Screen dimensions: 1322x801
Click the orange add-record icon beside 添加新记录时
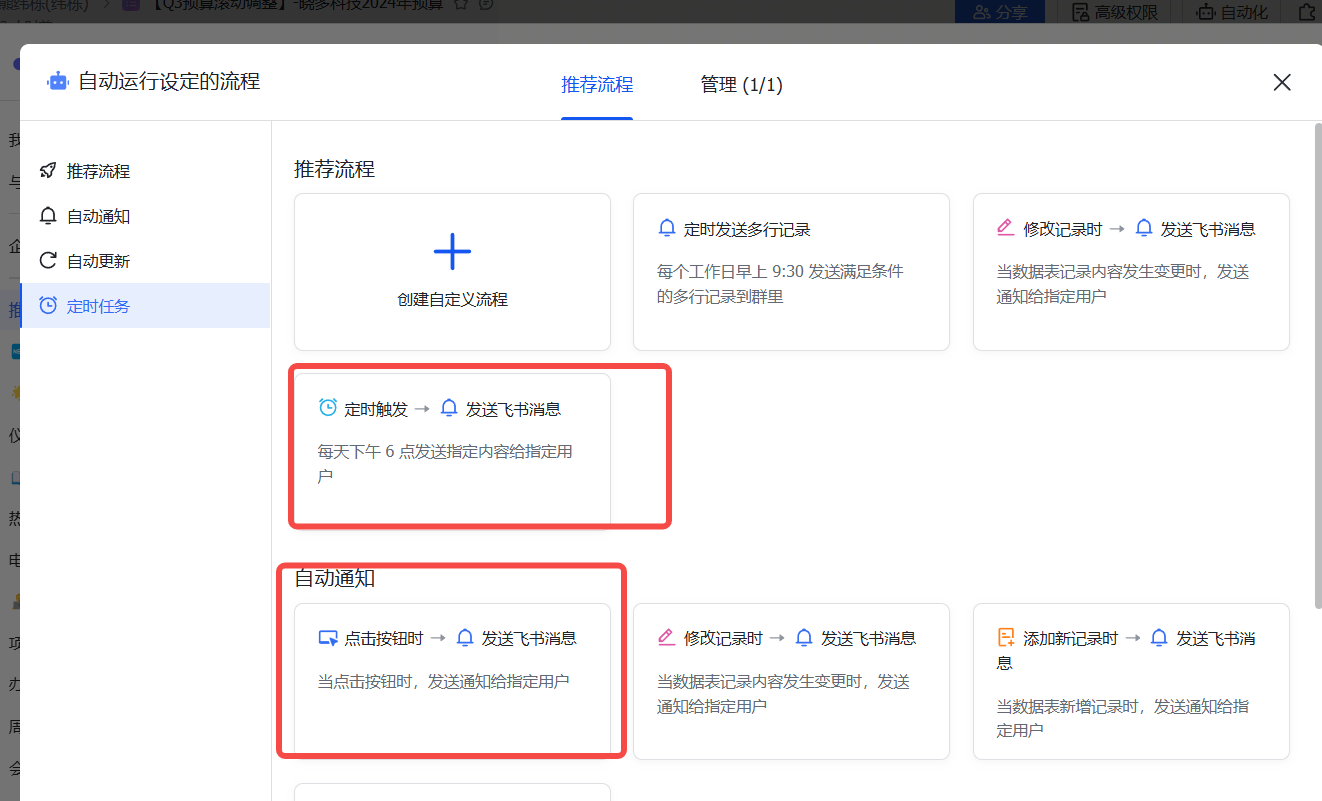[x=1006, y=638]
